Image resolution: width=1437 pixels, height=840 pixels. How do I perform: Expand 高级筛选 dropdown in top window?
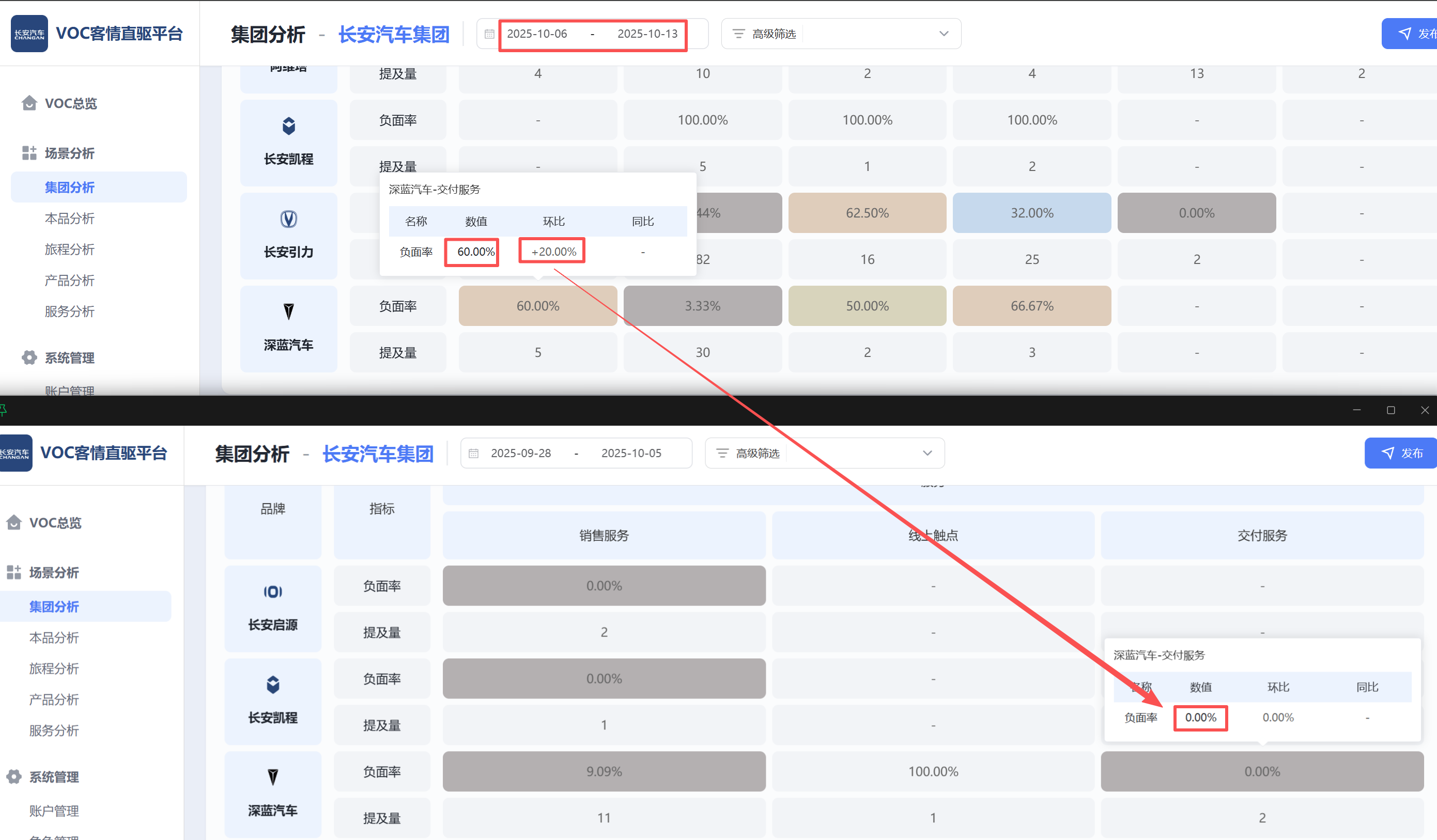coord(943,34)
